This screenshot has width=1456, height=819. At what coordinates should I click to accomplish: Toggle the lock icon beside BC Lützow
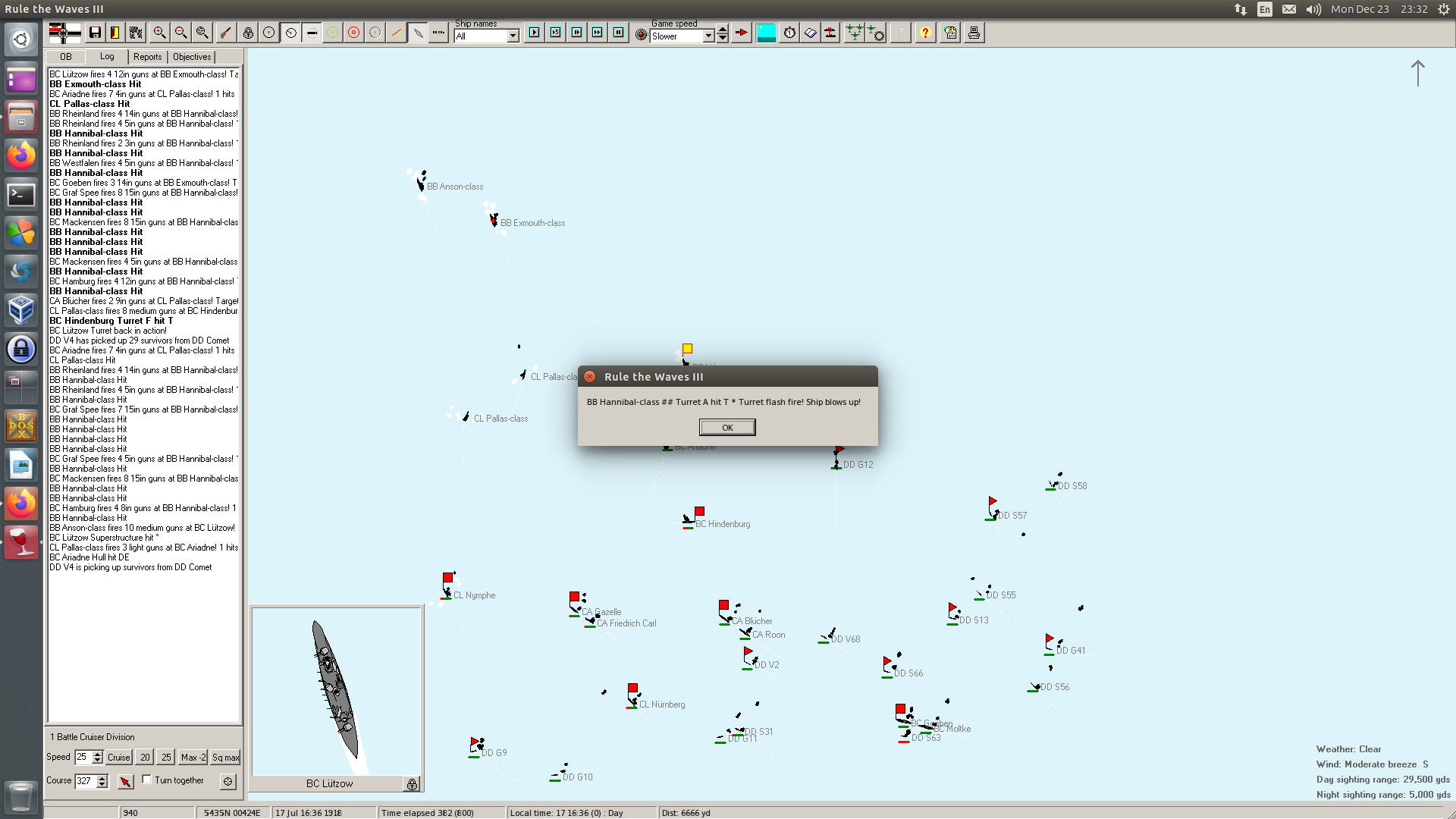[412, 784]
